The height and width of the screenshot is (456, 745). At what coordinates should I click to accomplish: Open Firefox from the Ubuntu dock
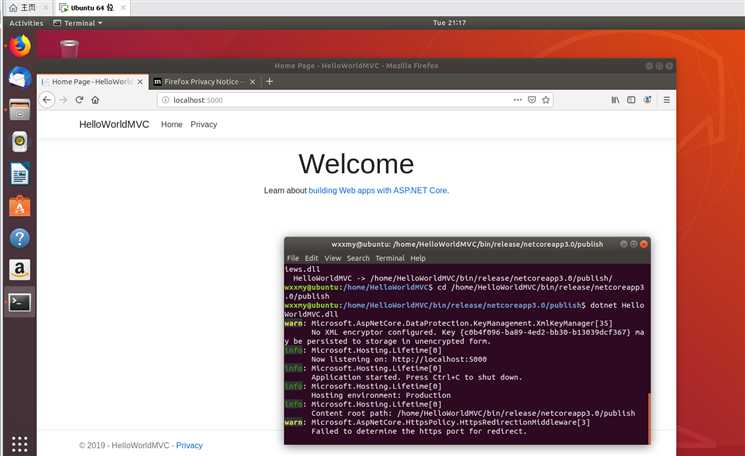(x=19, y=46)
